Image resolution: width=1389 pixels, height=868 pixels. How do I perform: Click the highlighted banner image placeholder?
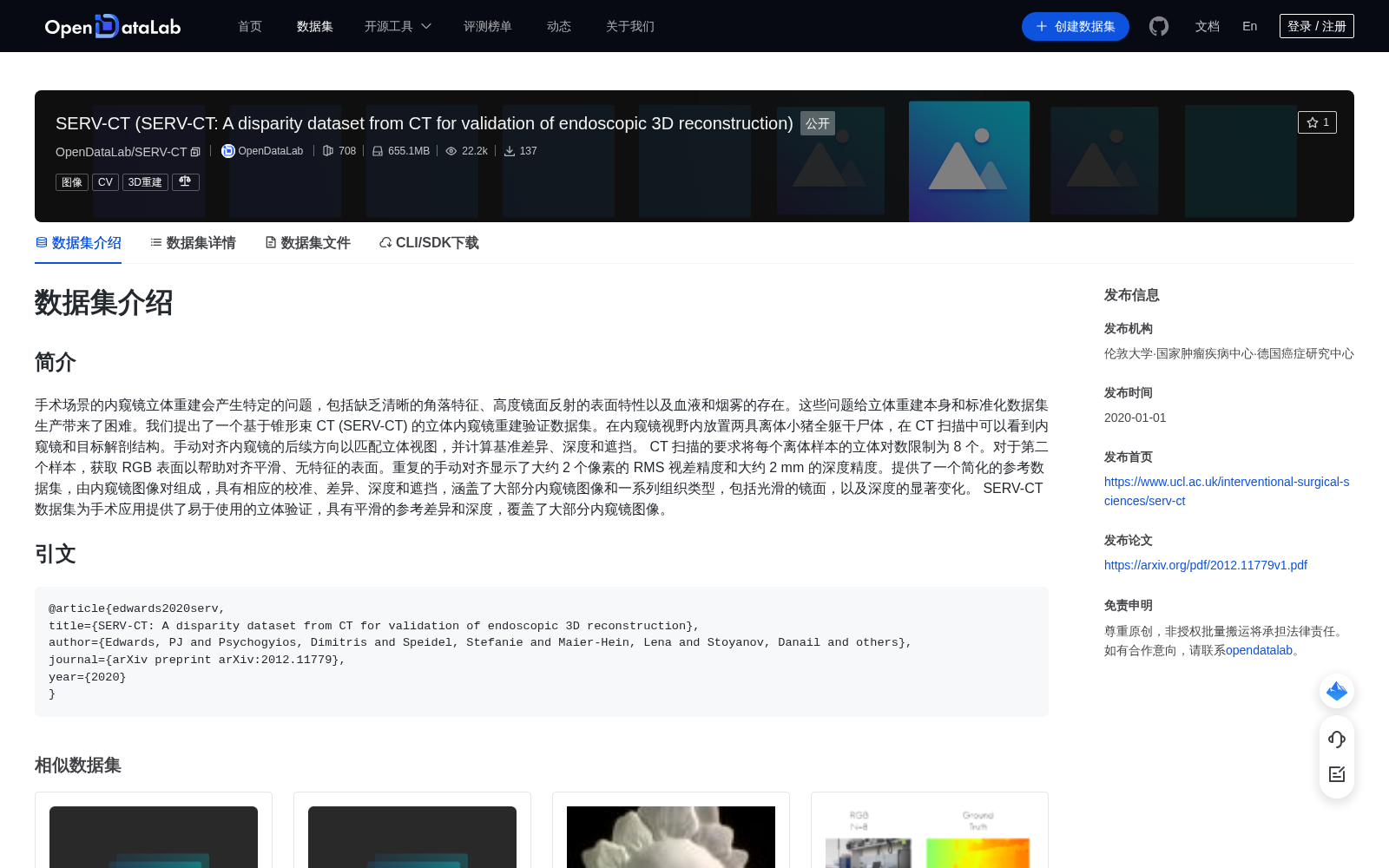click(x=970, y=161)
